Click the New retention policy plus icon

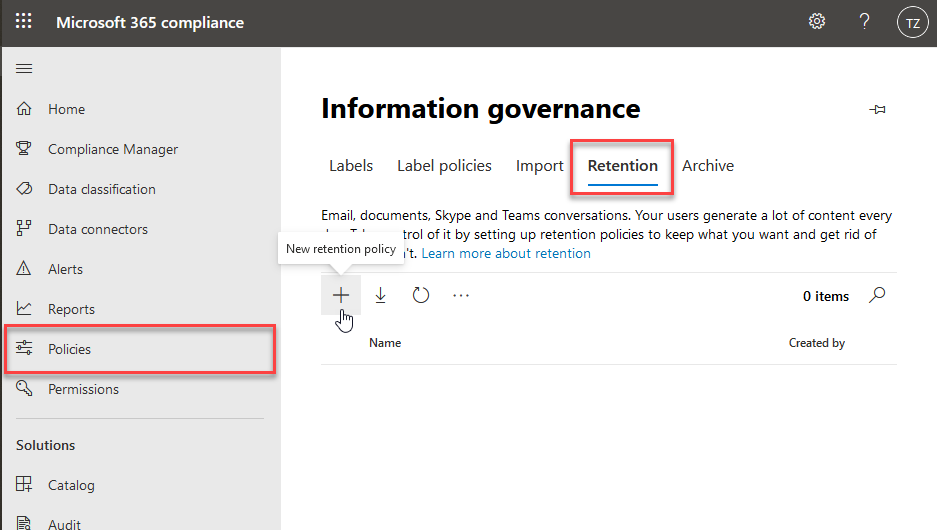coord(341,295)
